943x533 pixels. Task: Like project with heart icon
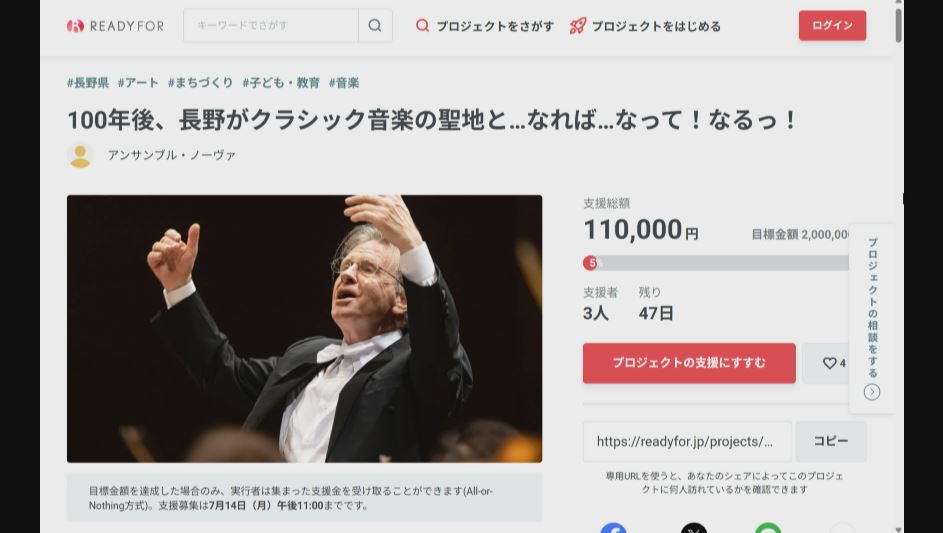(829, 363)
